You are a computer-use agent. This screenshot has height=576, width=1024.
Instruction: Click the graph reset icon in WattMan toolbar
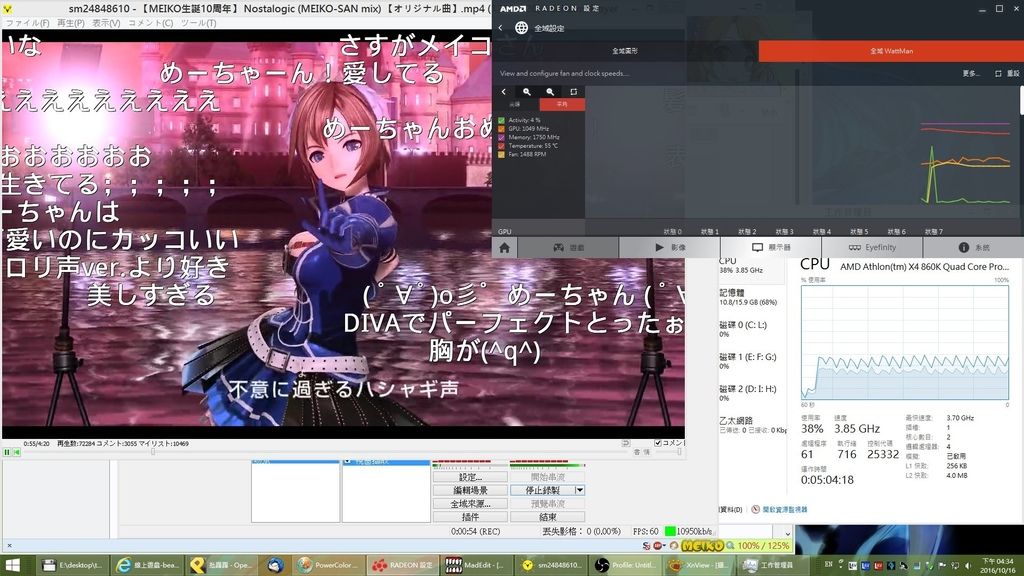click(573, 92)
